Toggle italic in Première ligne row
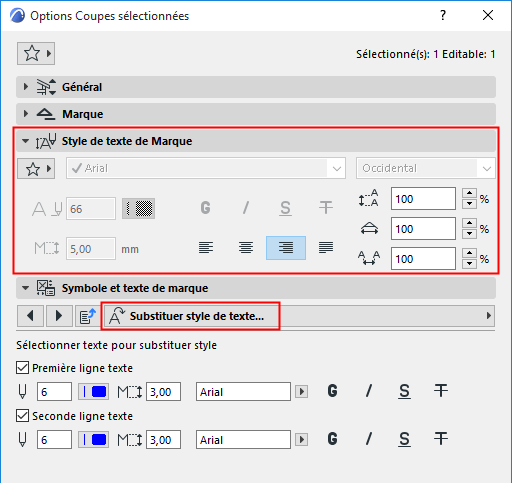 tap(369, 391)
